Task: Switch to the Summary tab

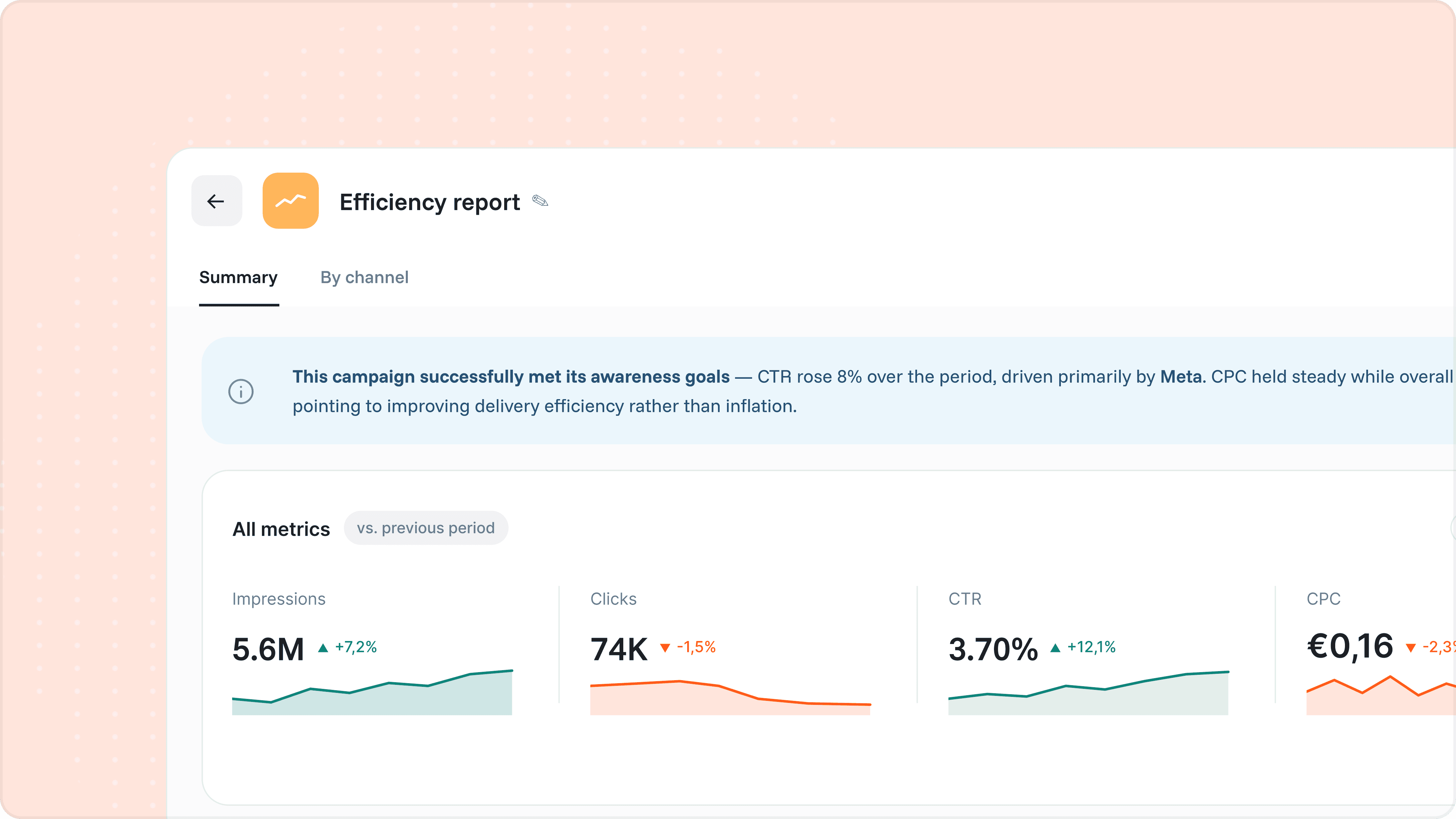Action: 239,278
